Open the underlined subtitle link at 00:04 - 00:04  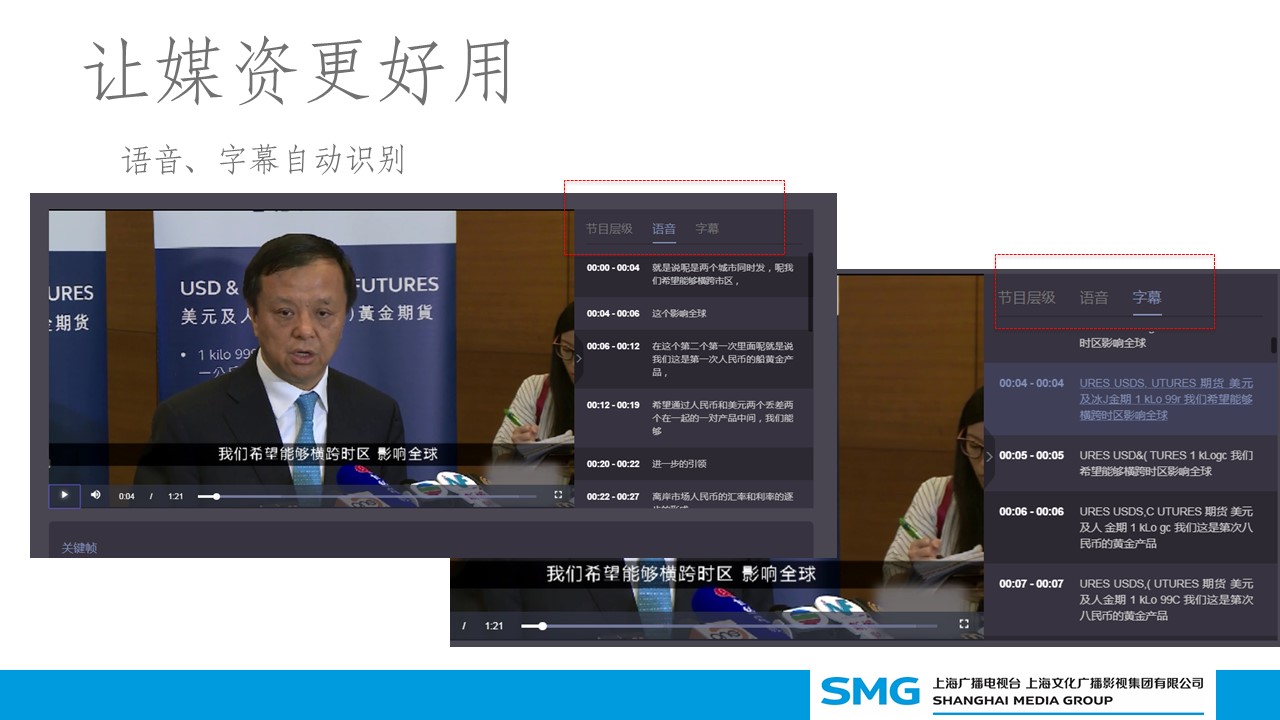(1166, 399)
